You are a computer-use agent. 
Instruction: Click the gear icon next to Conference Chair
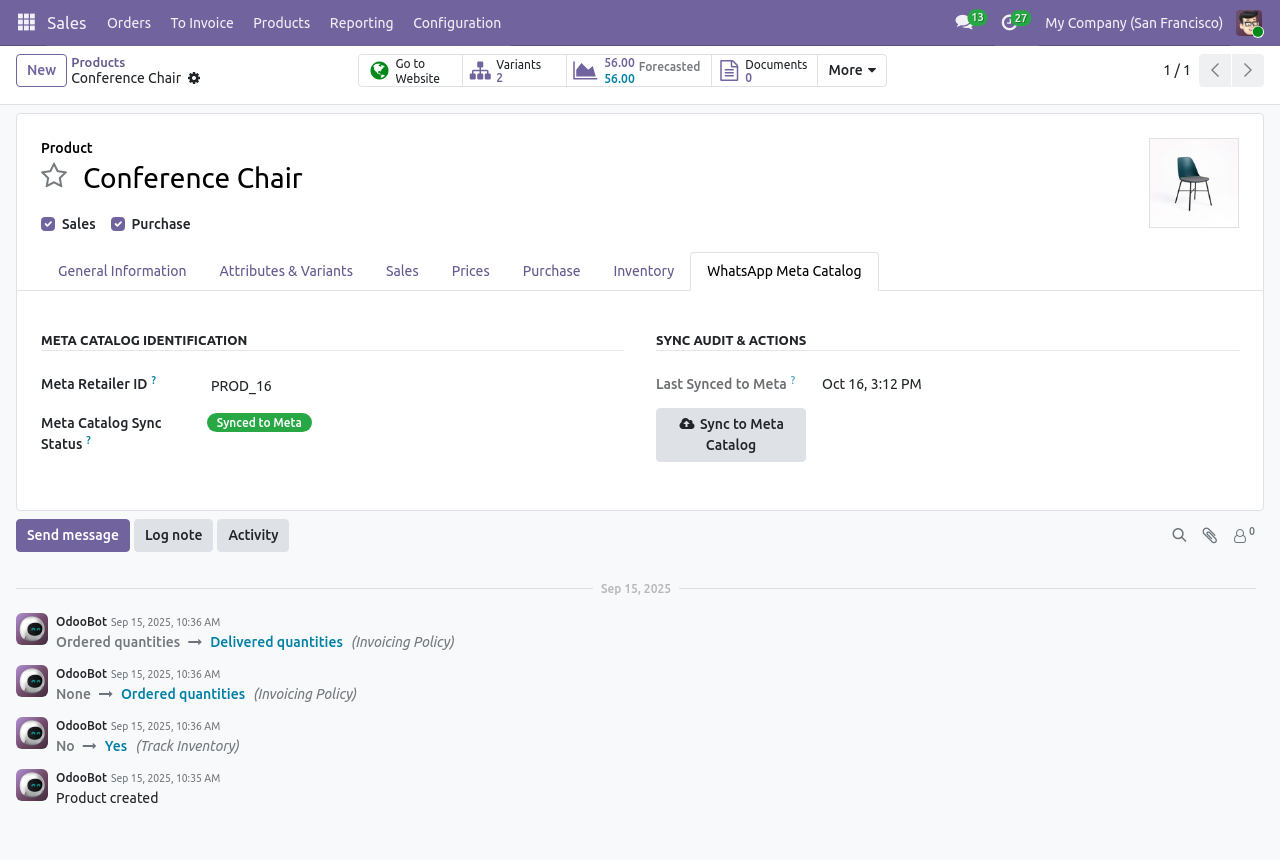click(x=194, y=78)
